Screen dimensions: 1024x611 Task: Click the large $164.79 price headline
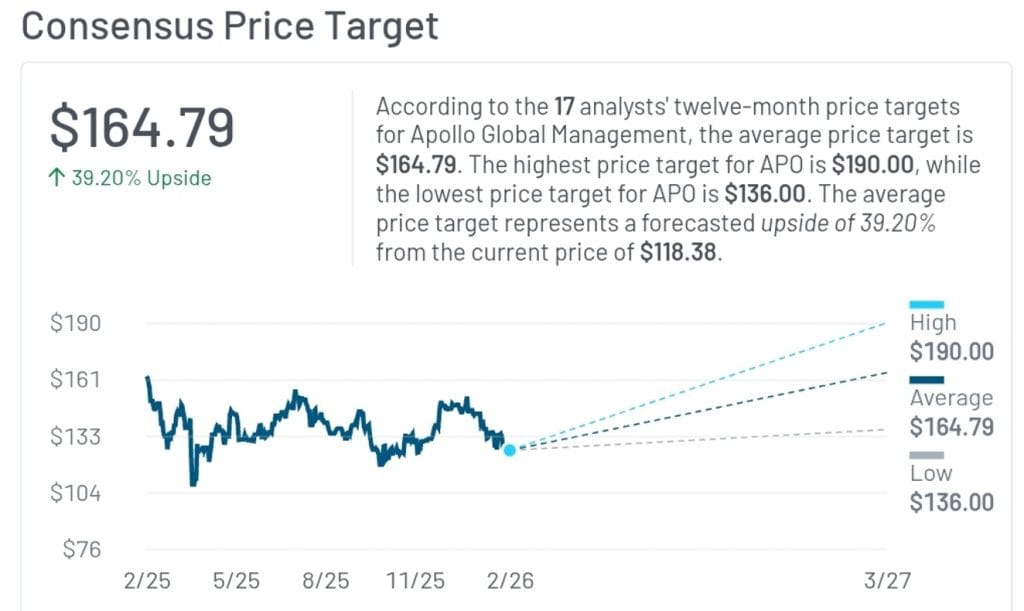tap(142, 128)
